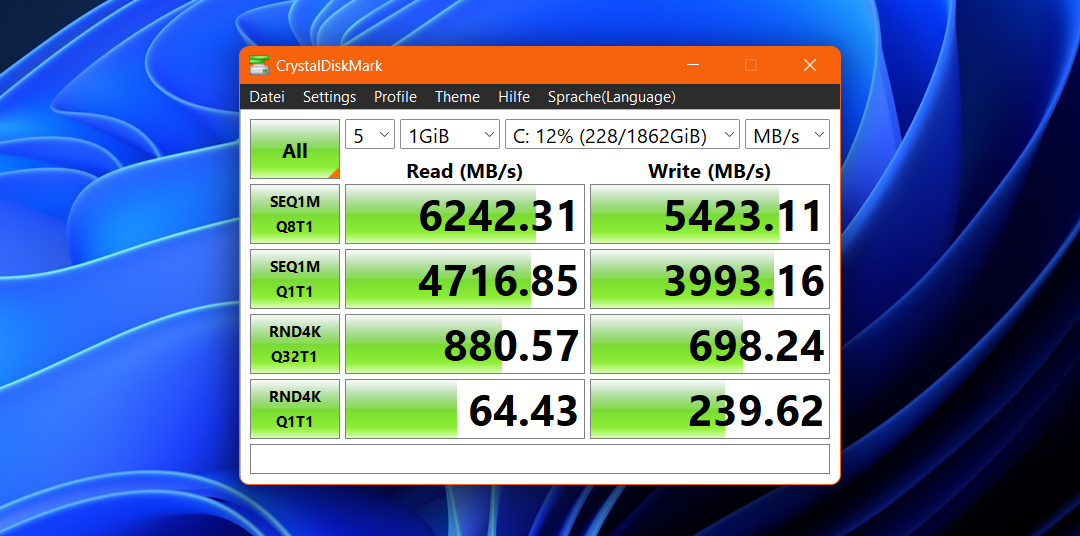The height and width of the screenshot is (536, 1080).
Task: Start the SEQ1M Q1T1 test
Action: click(295, 279)
